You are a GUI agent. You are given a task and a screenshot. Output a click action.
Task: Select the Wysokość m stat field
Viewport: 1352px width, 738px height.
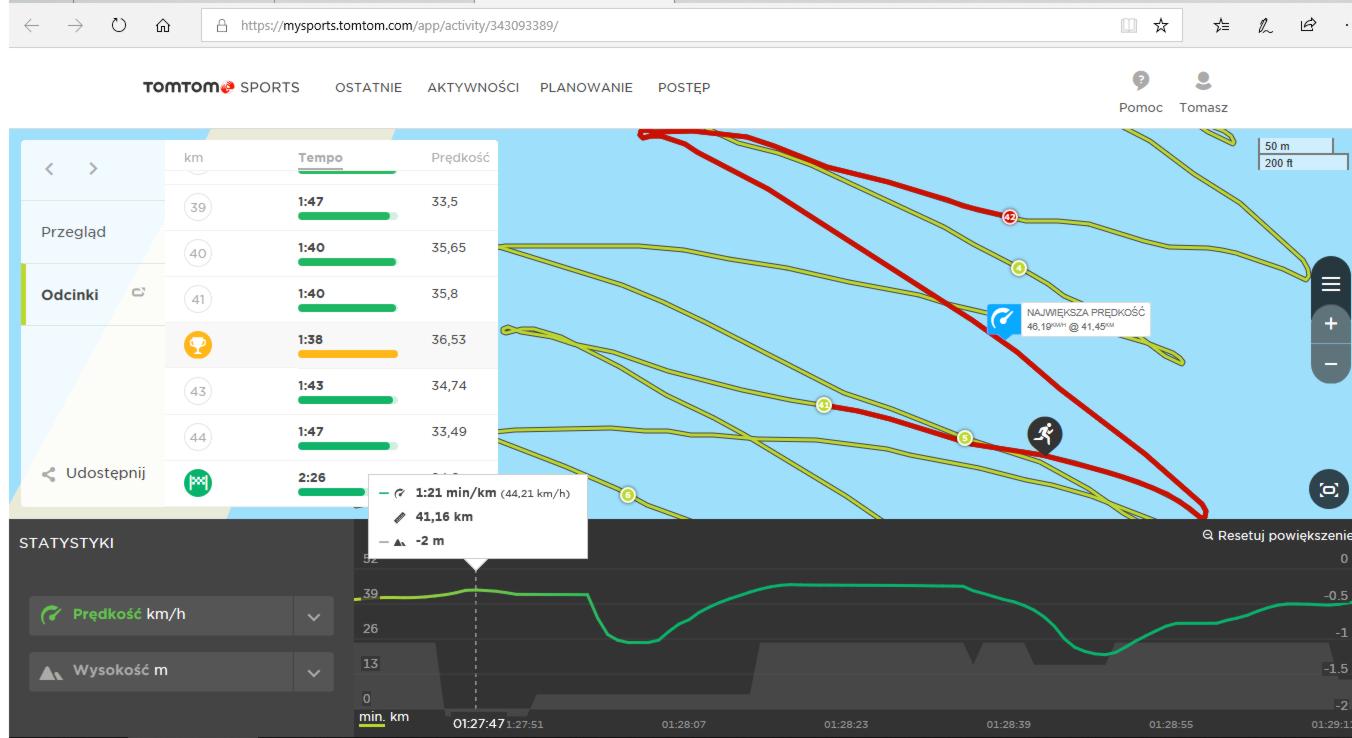pyautogui.click(x=162, y=673)
